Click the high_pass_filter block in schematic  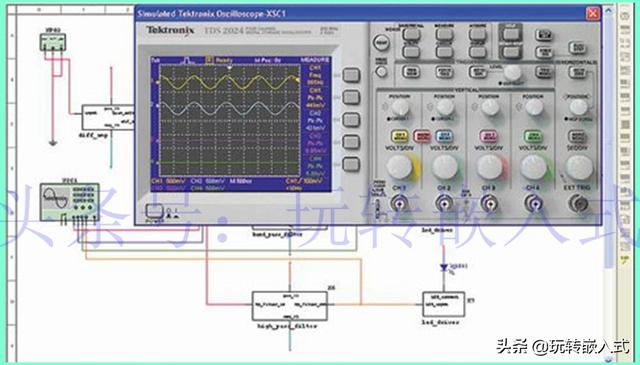[x=289, y=306]
